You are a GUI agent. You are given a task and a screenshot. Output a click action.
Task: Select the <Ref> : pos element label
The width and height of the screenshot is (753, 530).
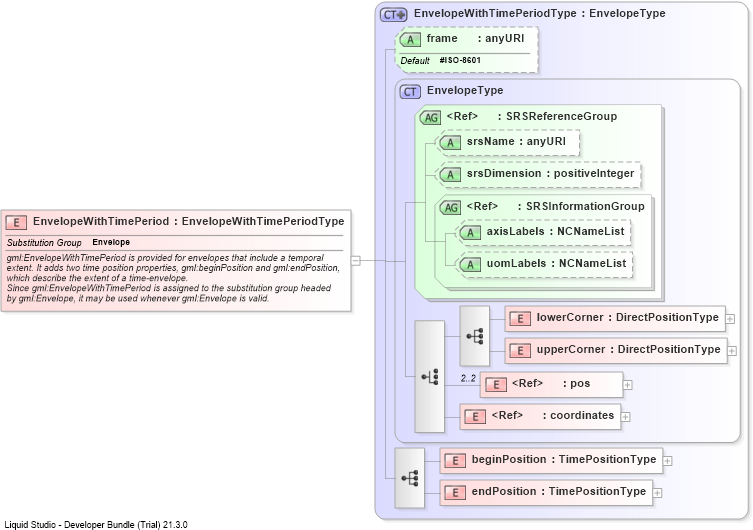[551, 384]
